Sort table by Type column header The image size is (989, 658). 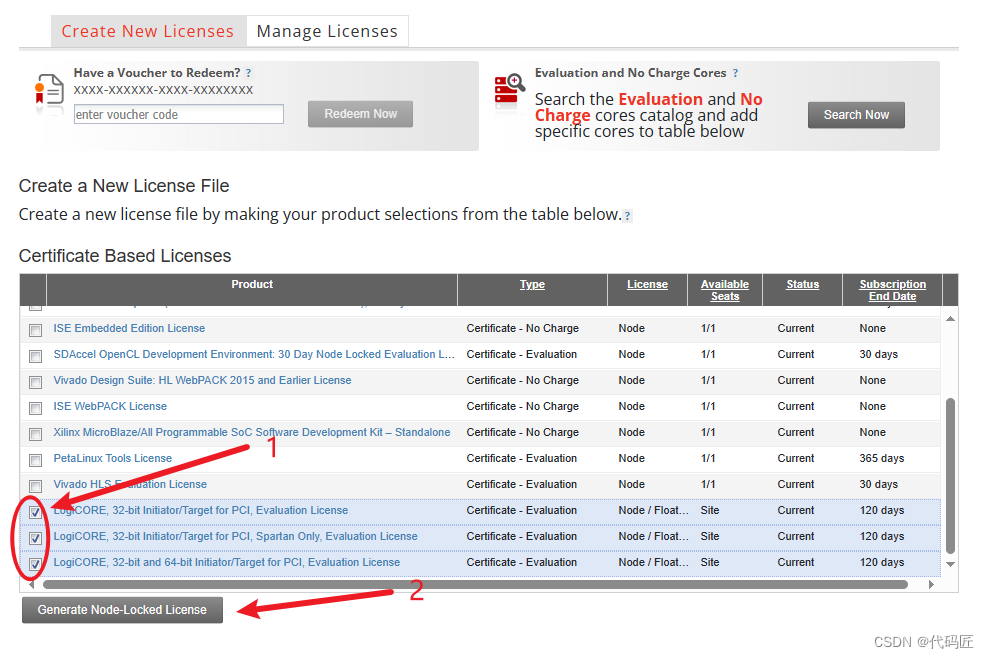click(532, 285)
